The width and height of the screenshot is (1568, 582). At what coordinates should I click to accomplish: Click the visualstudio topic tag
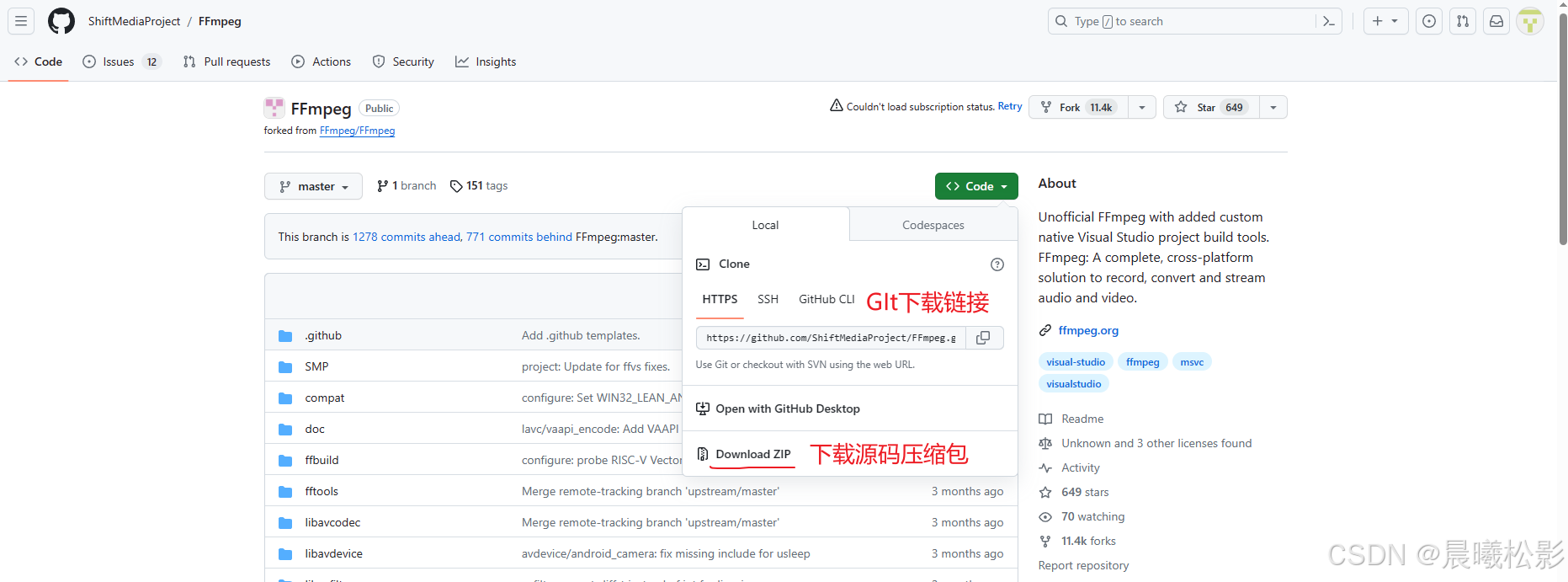click(1073, 384)
